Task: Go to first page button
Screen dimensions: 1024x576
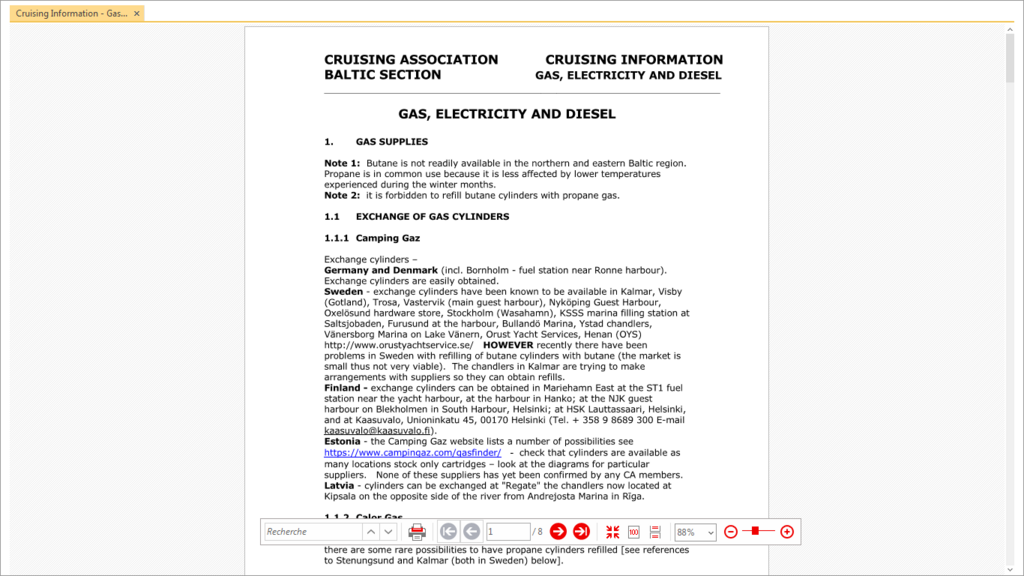Action: click(x=448, y=532)
